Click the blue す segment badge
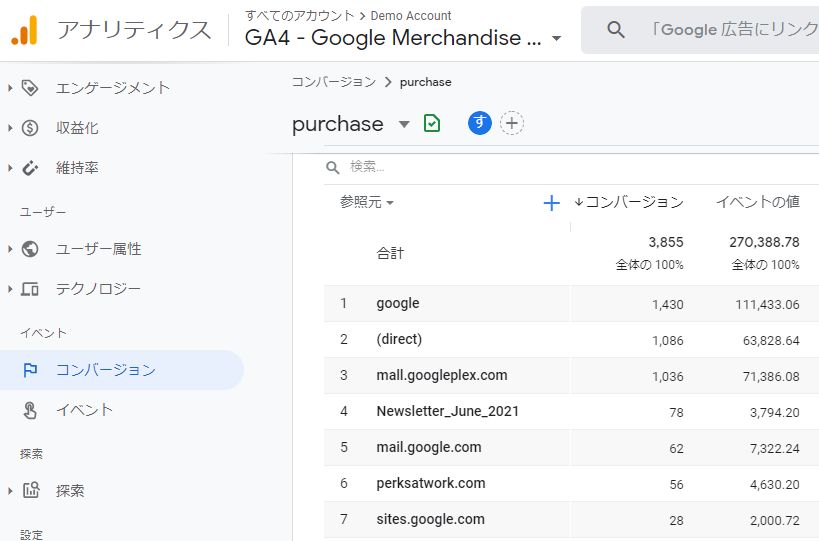 click(479, 123)
